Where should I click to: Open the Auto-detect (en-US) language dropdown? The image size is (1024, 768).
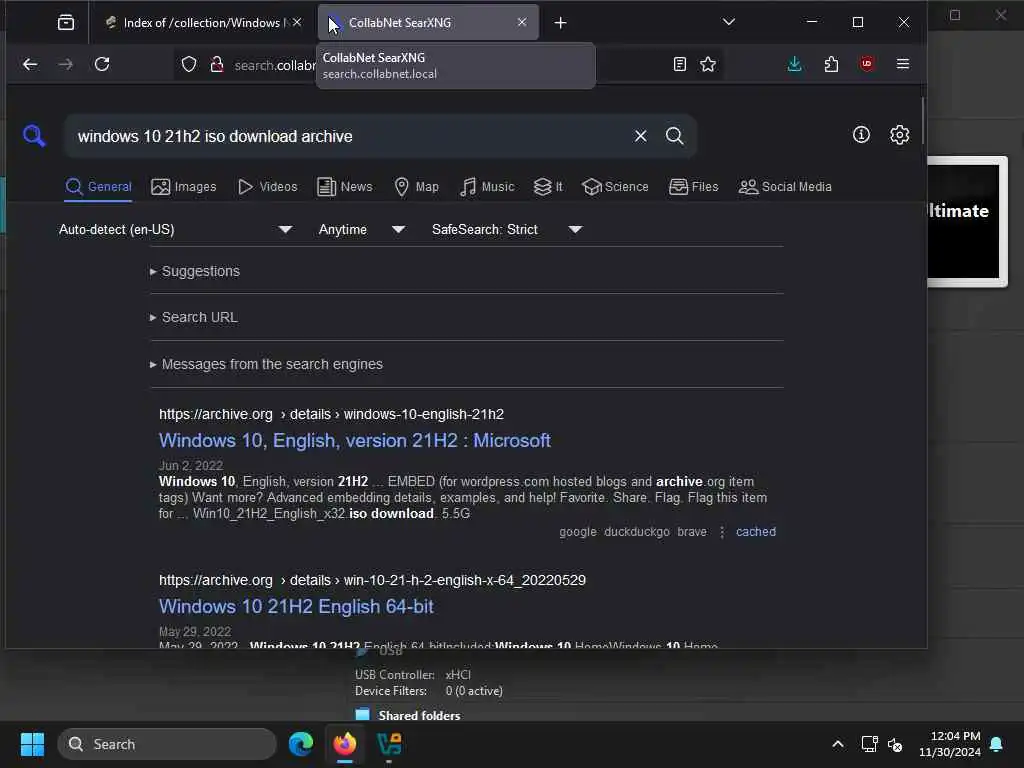tap(176, 229)
